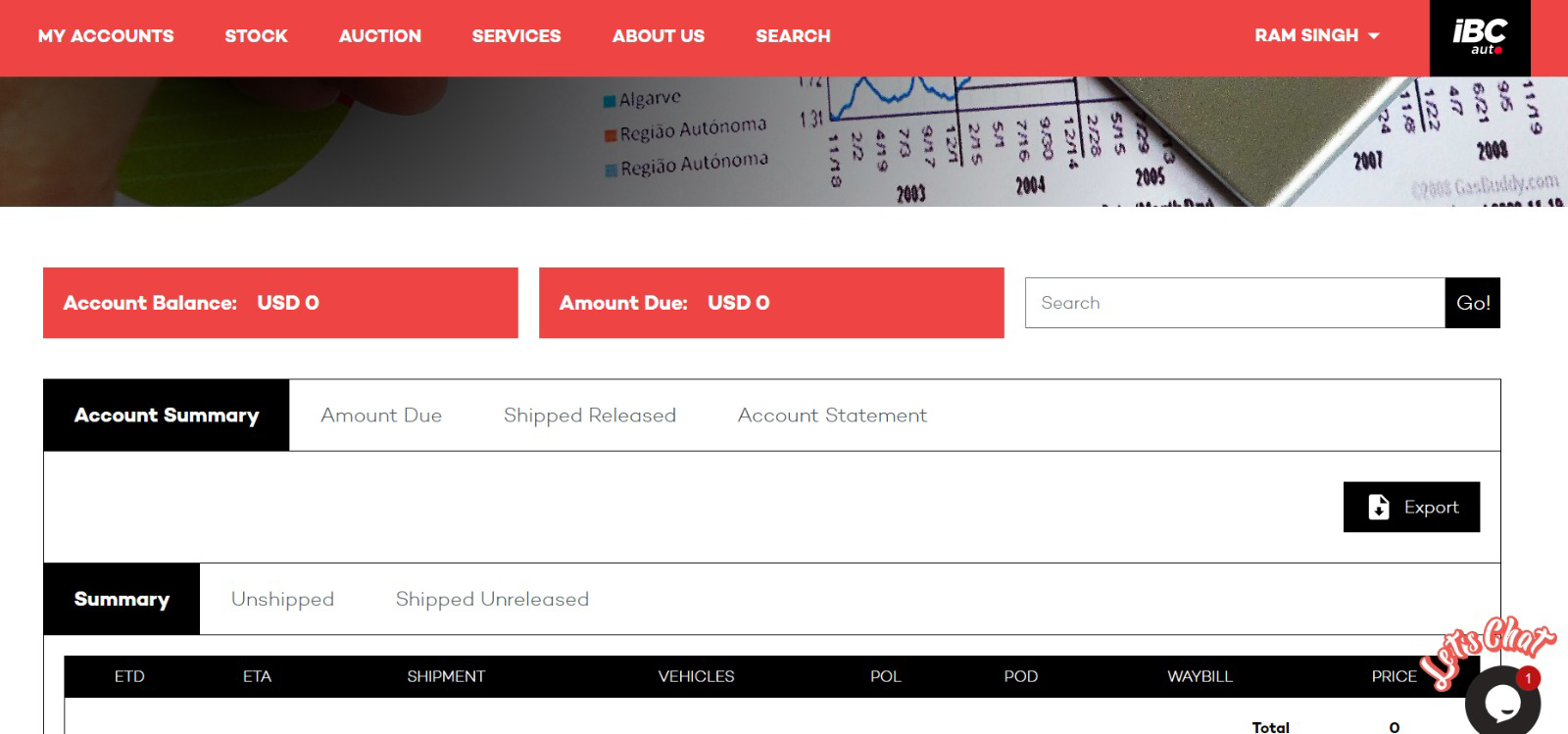Open the Services menu
The width and height of the screenshot is (1568, 734).
click(516, 36)
